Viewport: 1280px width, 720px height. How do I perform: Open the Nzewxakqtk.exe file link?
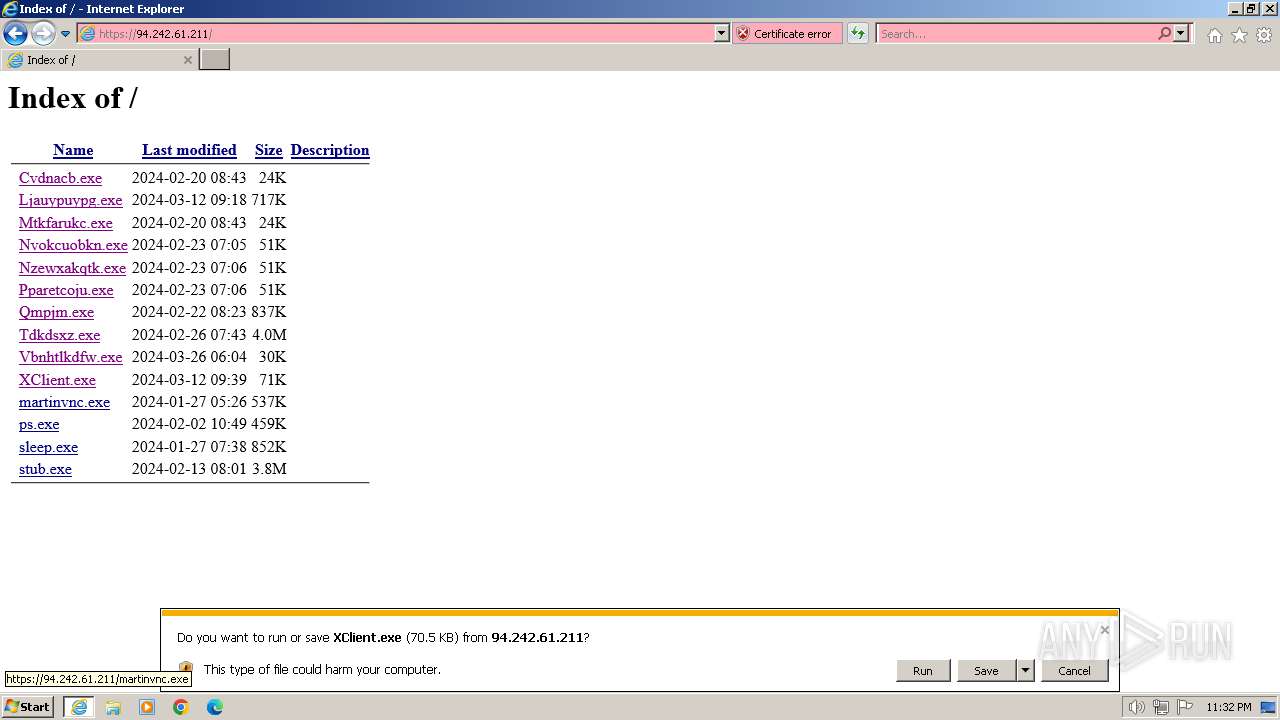click(x=72, y=268)
